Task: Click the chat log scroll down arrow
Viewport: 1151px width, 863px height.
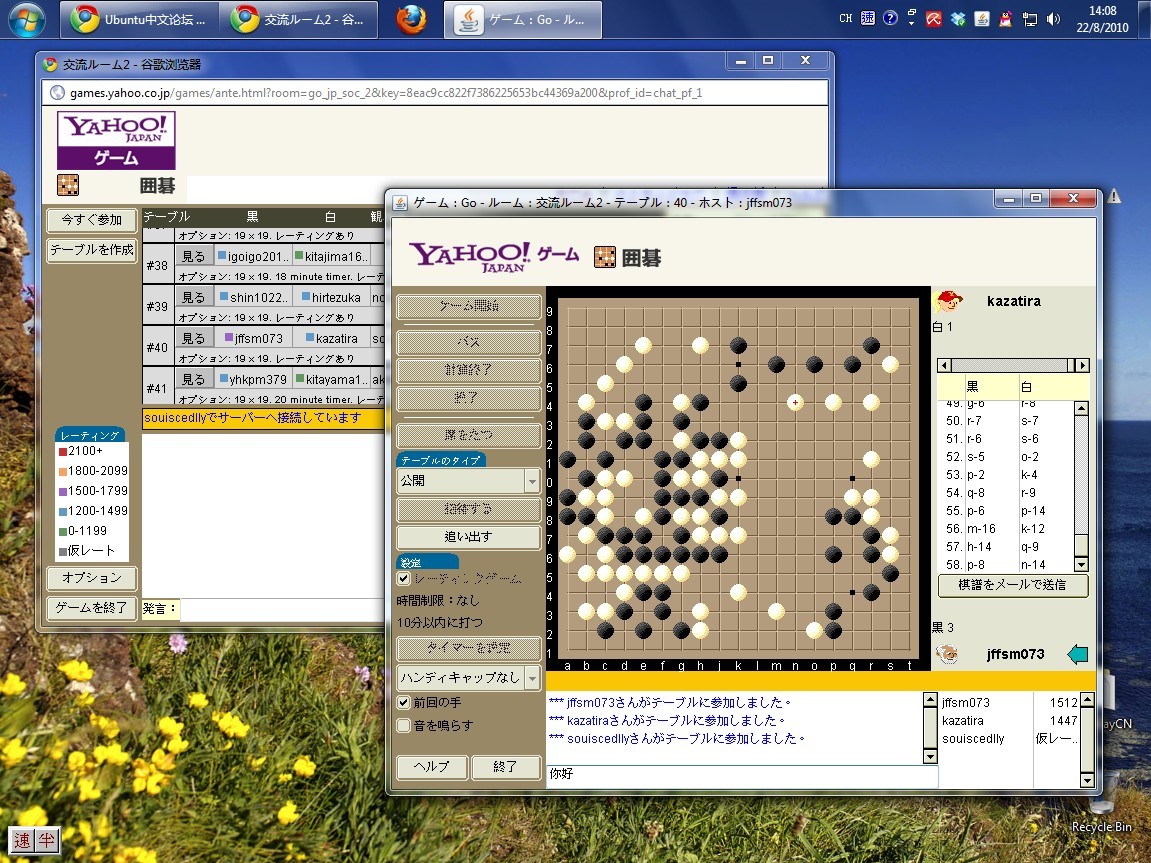Action: [930, 757]
